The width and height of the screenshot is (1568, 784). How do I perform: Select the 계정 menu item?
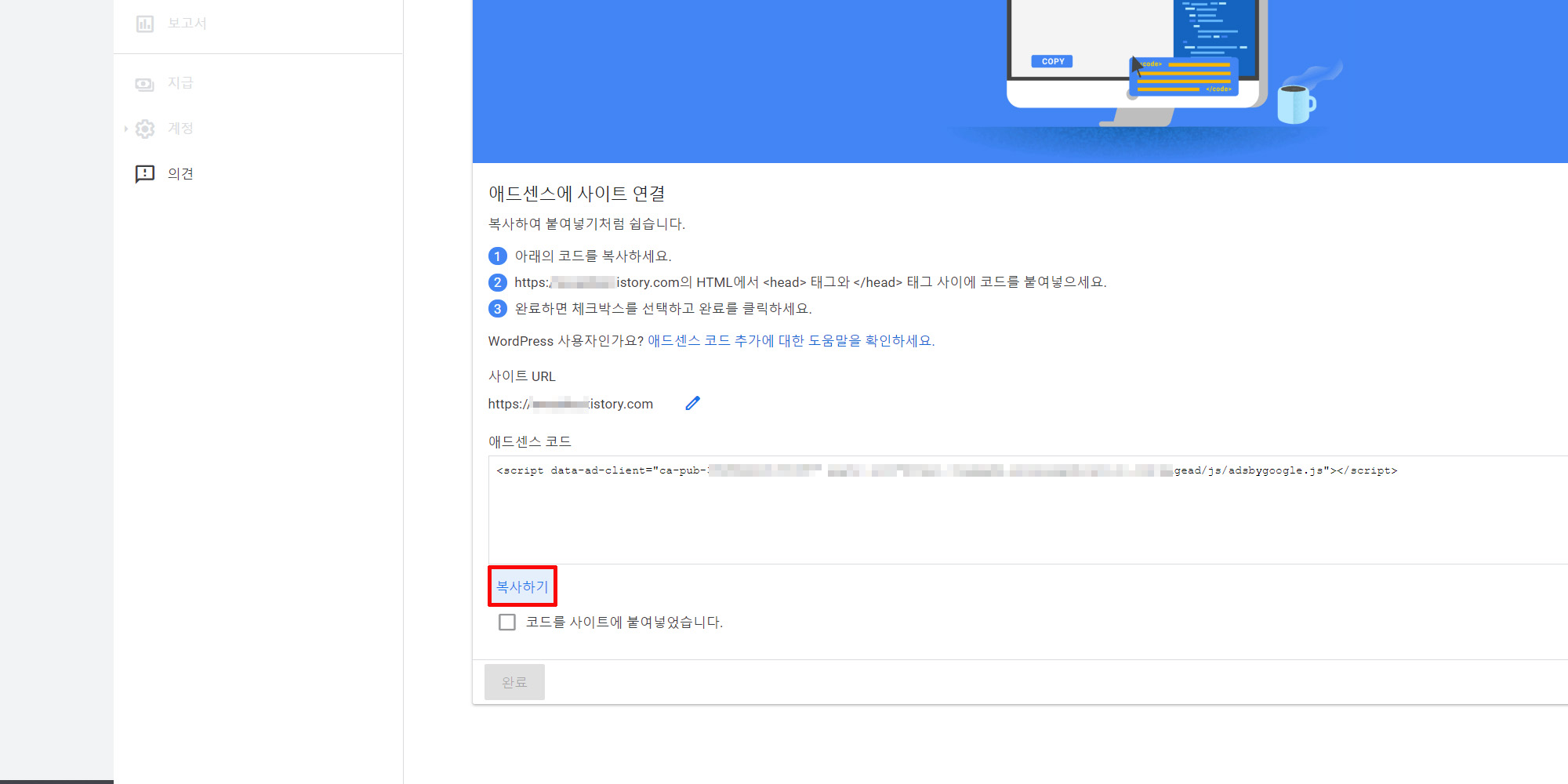180,129
